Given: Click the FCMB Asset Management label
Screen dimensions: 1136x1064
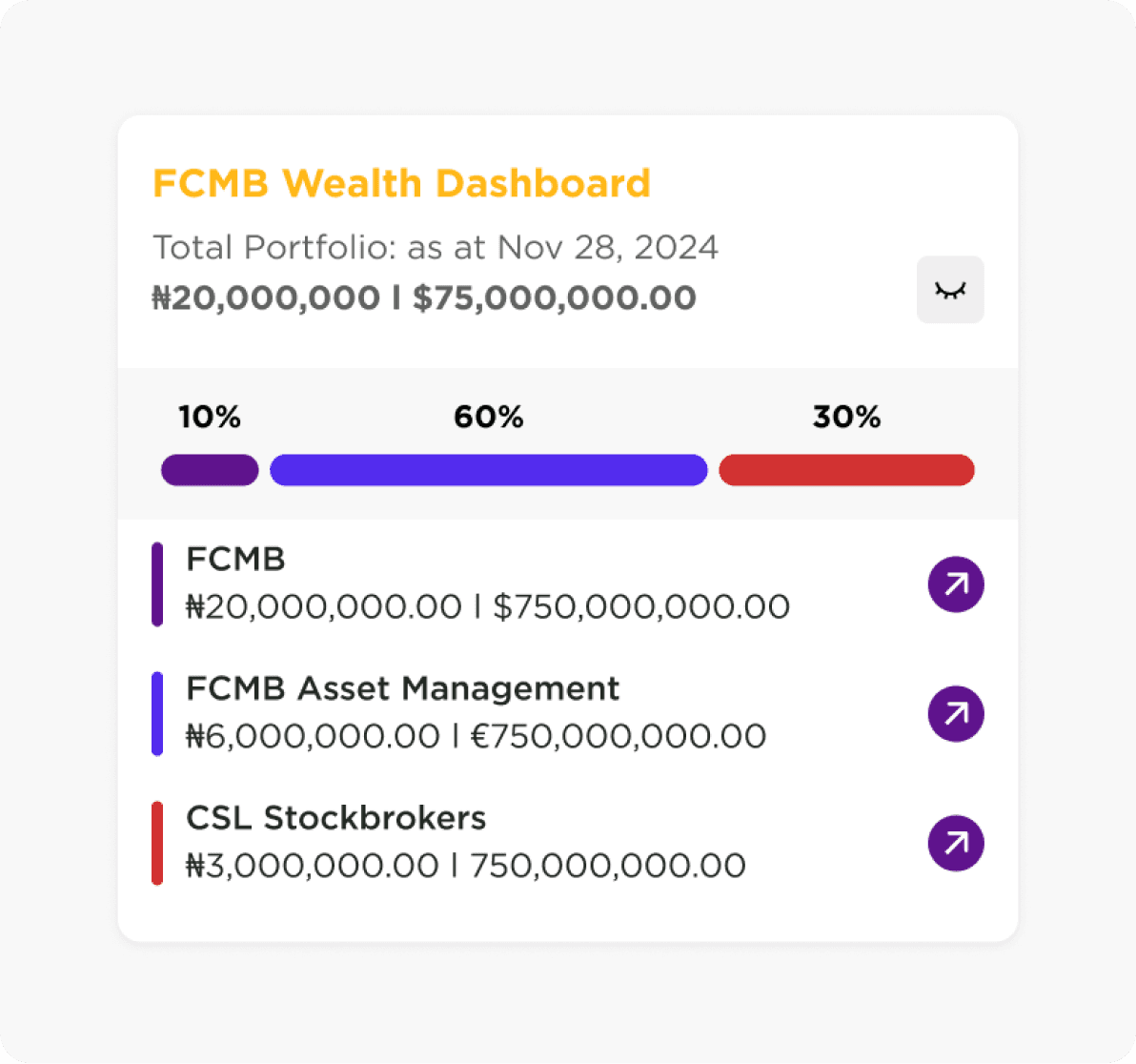Looking at the screenshot, I should 403,688.
